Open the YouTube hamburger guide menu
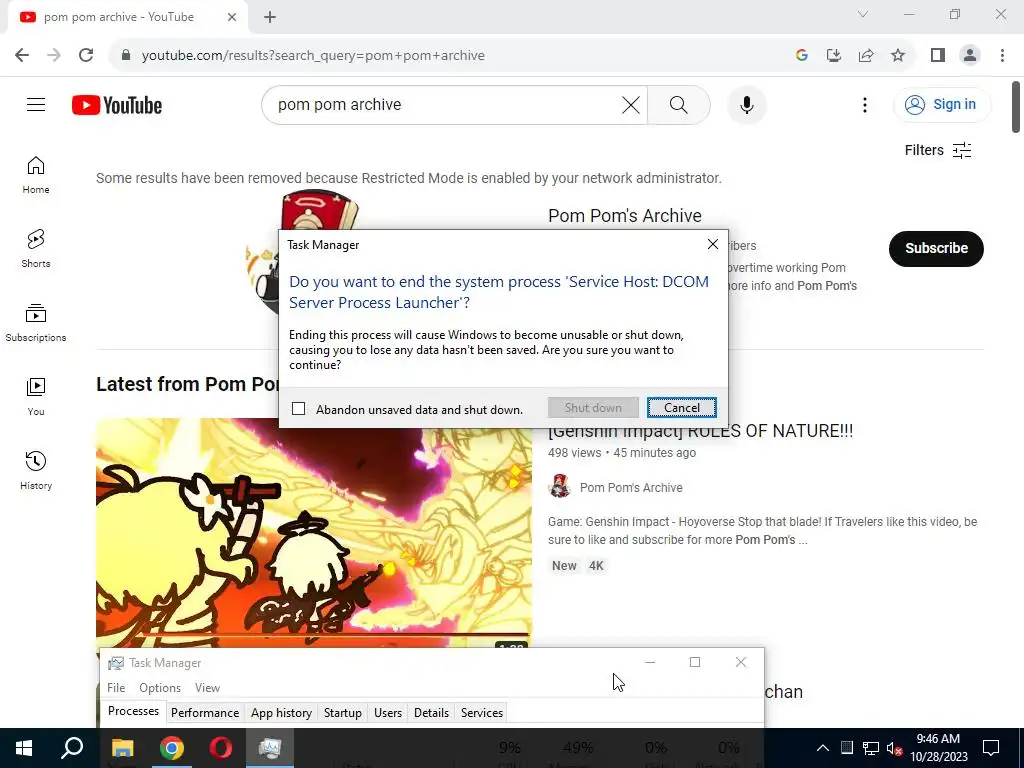This screenshot has height=768, width=1024. (36, 104)
